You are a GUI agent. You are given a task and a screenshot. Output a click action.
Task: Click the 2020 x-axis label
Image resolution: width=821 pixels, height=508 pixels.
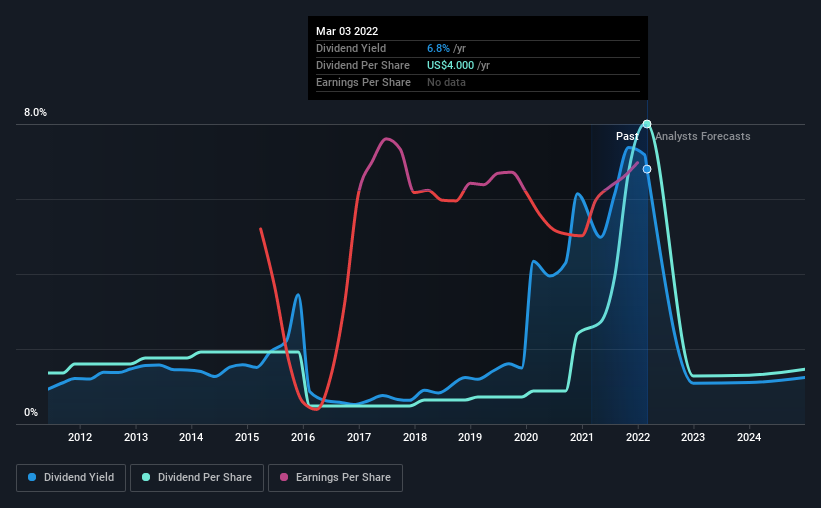pyautogui.click(x=526, y=437)
